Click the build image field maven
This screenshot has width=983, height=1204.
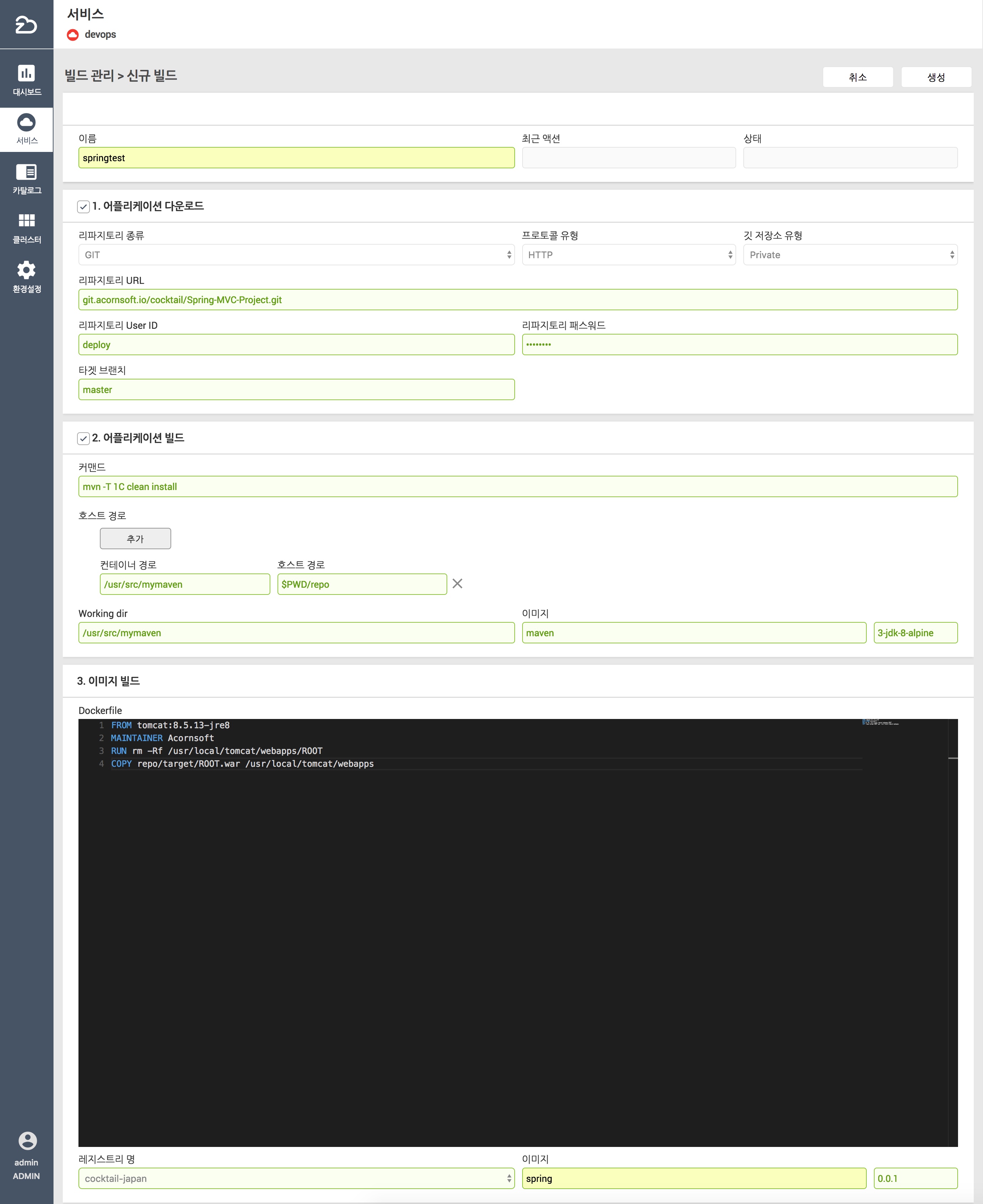pyautogui.click(x=694, y=633)
